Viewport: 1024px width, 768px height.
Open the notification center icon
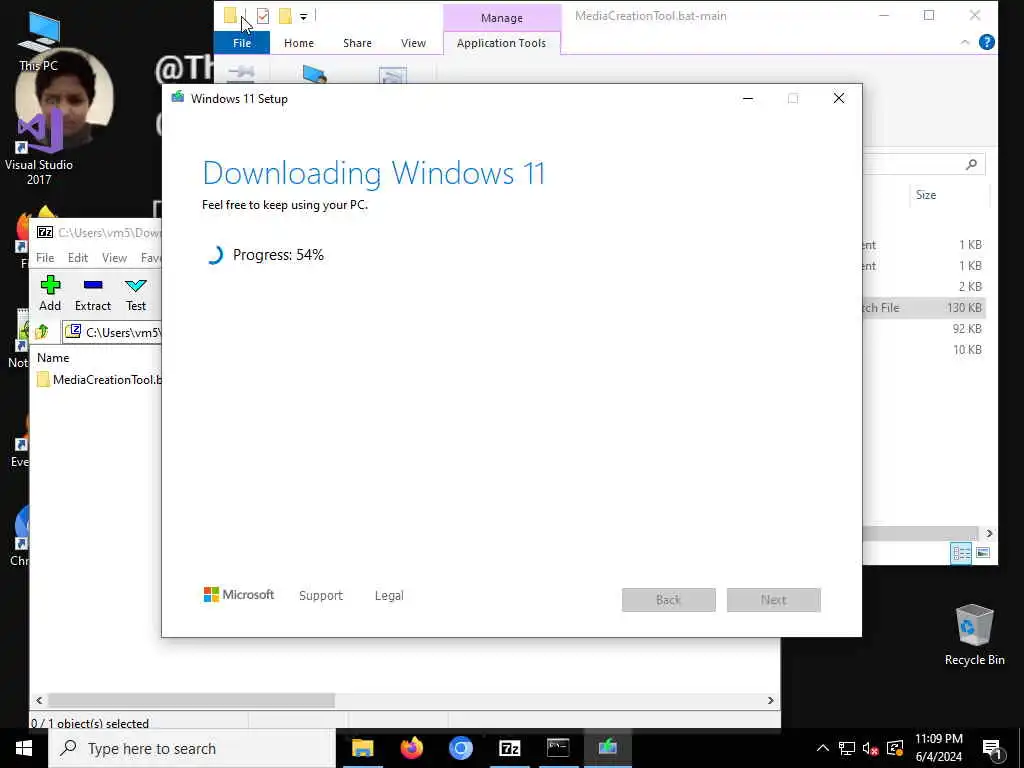(993, 750)
